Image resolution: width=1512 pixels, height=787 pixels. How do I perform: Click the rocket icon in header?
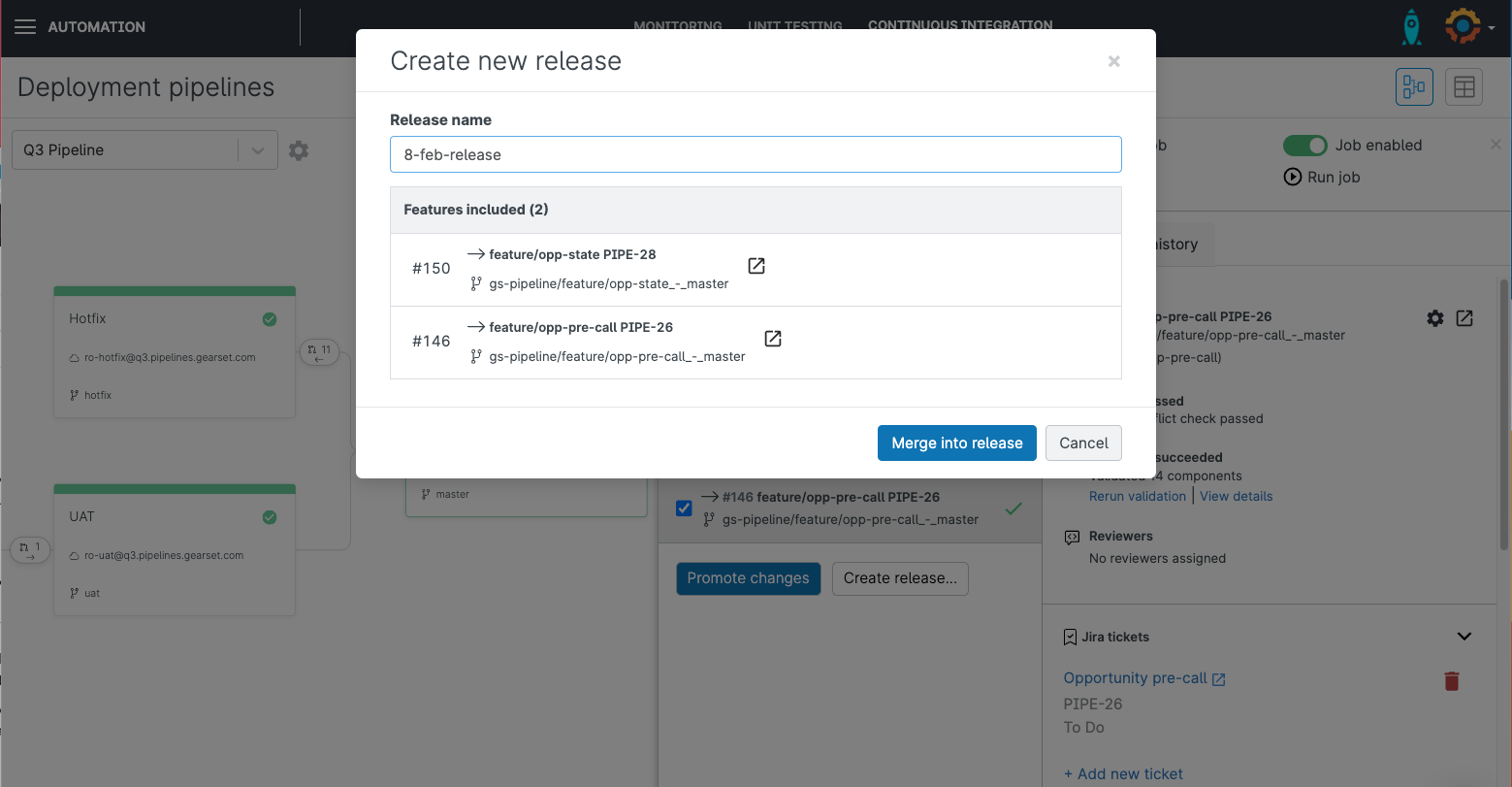tap(1411, 27)
